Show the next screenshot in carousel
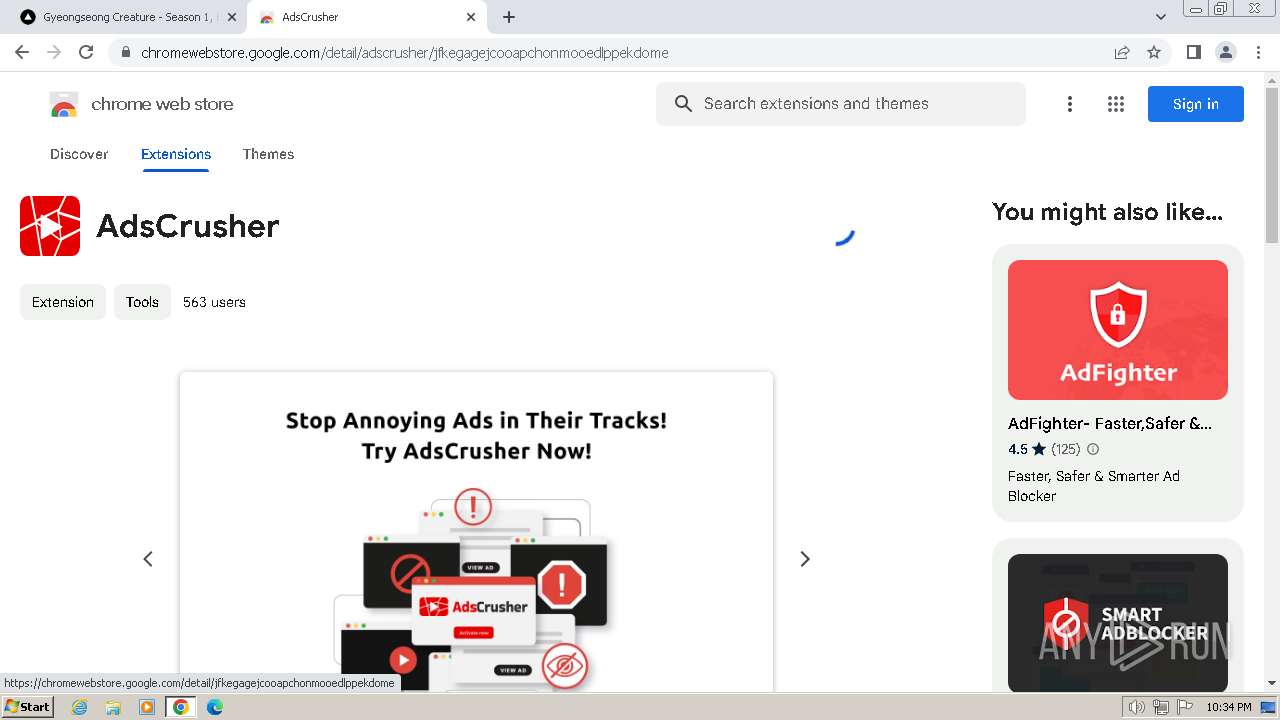Screen dimensions: 1280x720 click(805, 559)
